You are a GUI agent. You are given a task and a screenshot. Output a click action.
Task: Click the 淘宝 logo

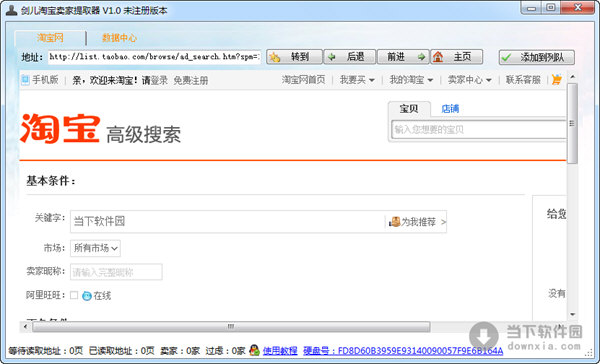click(x=60, y=129)
